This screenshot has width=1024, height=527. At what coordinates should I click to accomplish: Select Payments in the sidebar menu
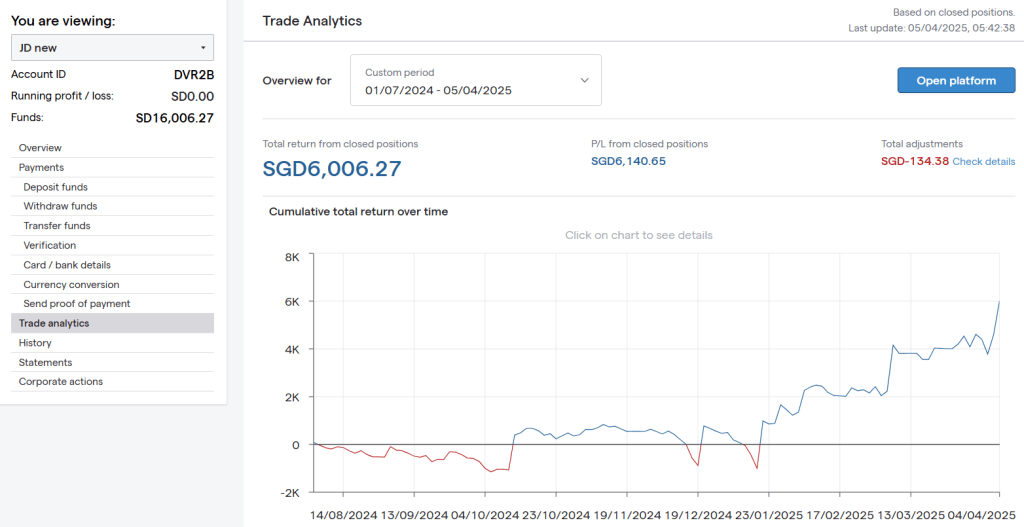pyautogui.click(x=41, y=167)
